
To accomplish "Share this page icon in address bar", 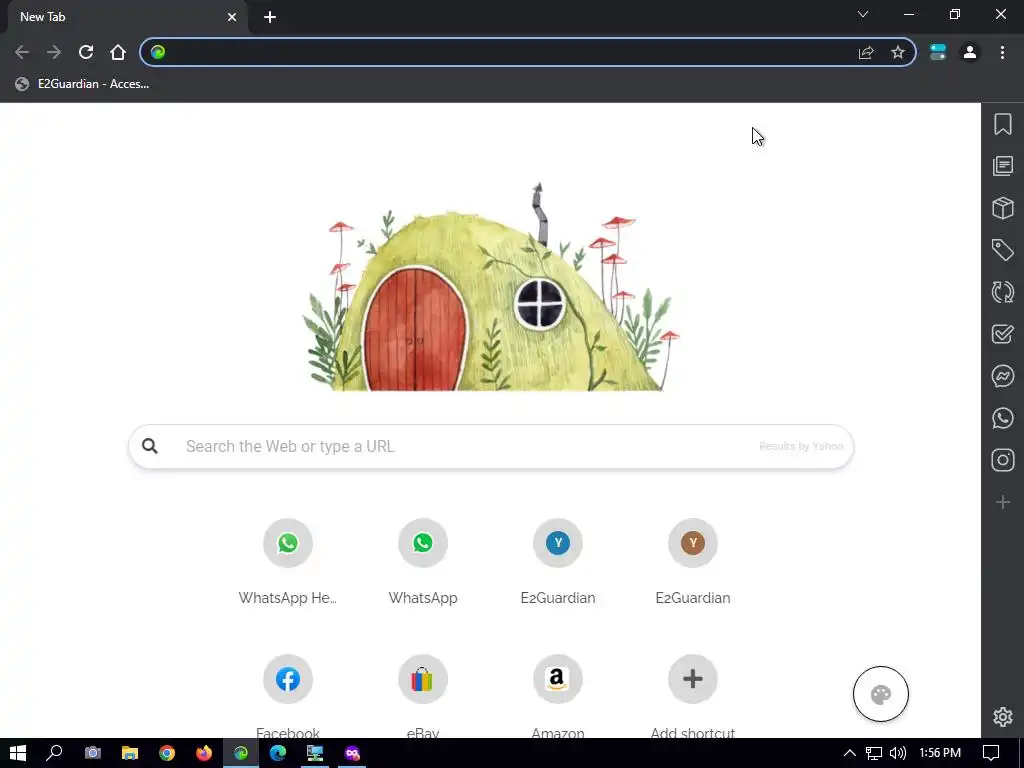I will click(x=865, y=52).
